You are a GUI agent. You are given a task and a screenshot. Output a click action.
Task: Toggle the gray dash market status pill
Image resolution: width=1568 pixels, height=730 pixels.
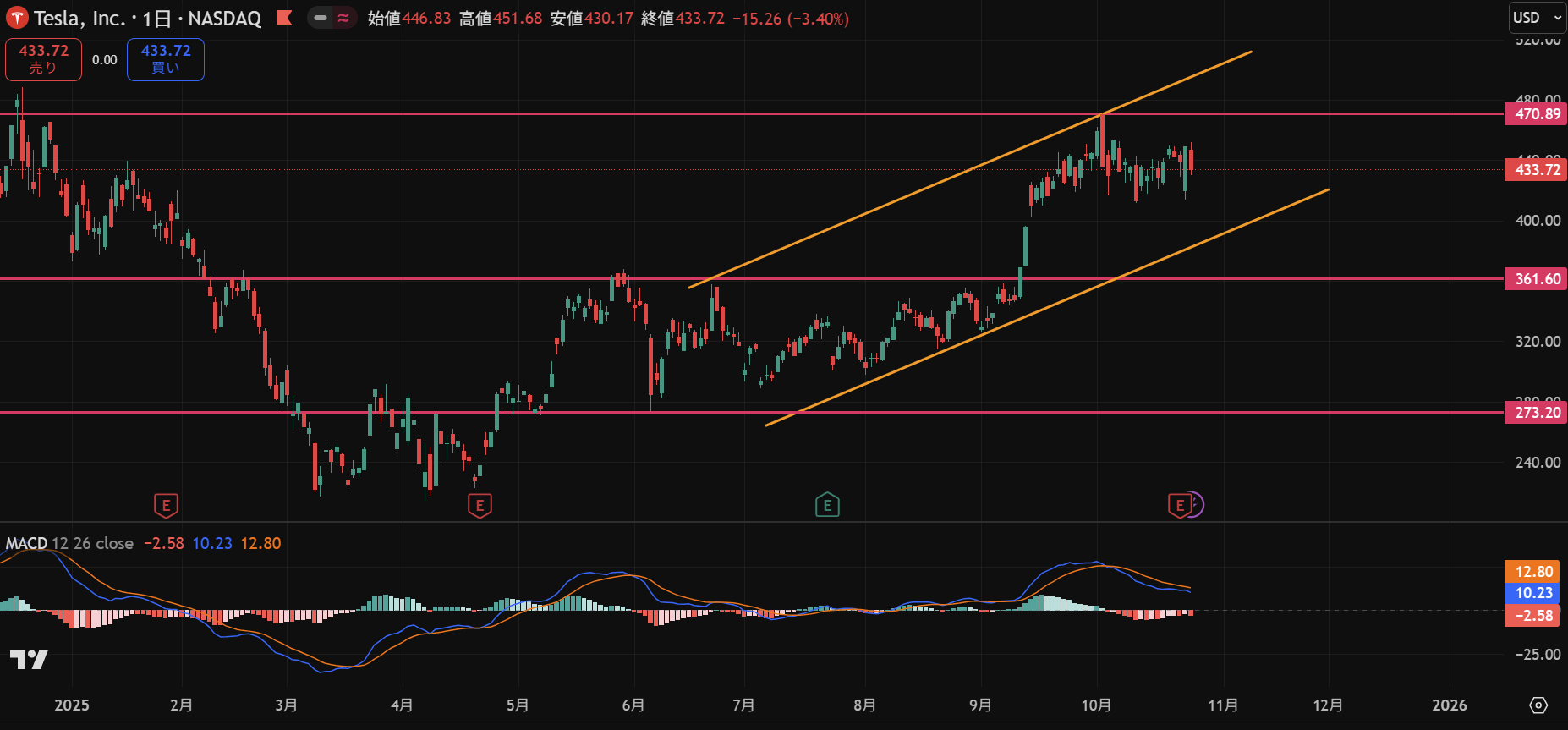tap(321, 18)
